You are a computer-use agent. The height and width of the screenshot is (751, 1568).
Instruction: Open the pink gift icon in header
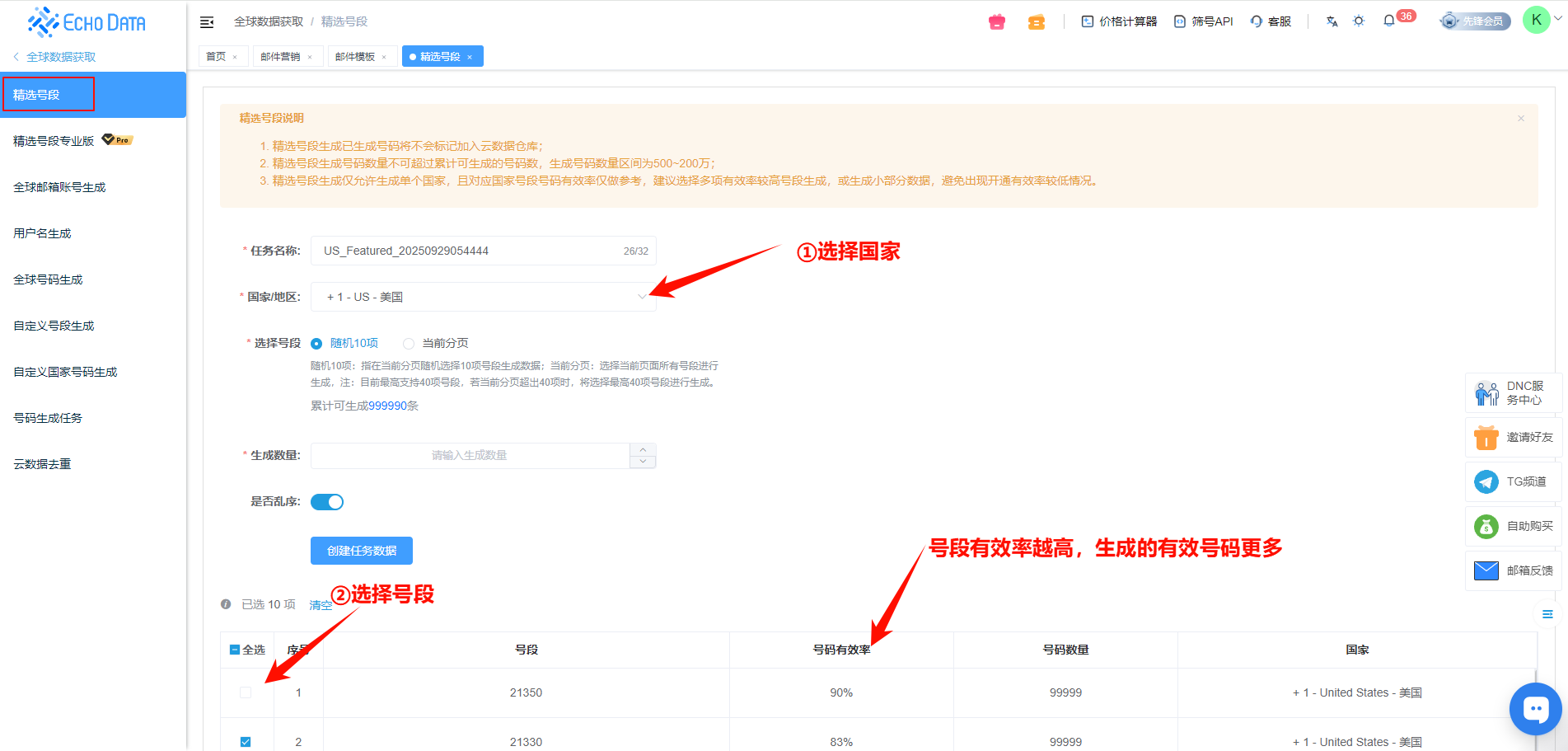tap(997, 22)
